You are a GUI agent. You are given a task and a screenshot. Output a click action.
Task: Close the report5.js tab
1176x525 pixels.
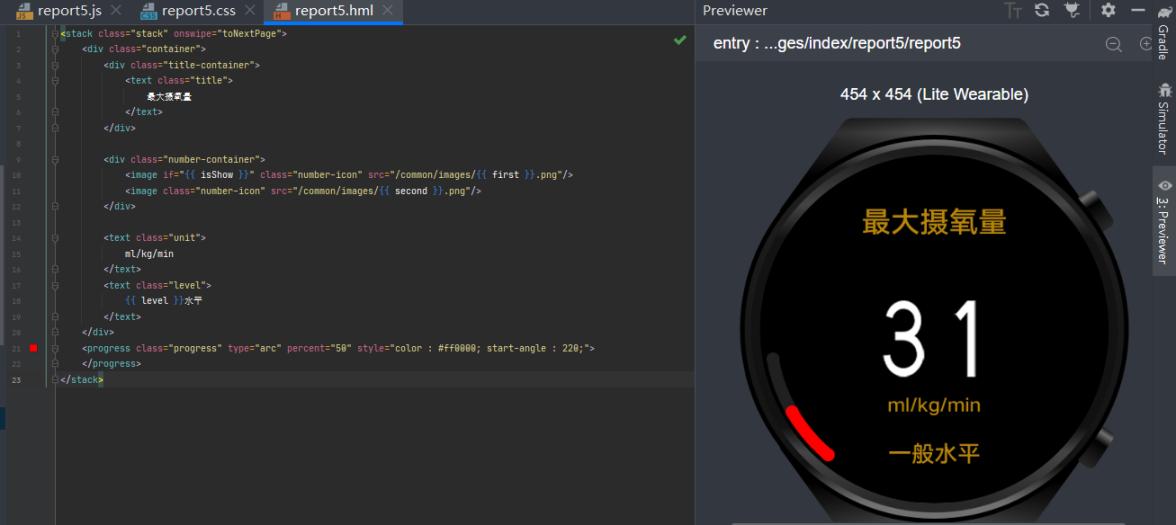[116, 11]
